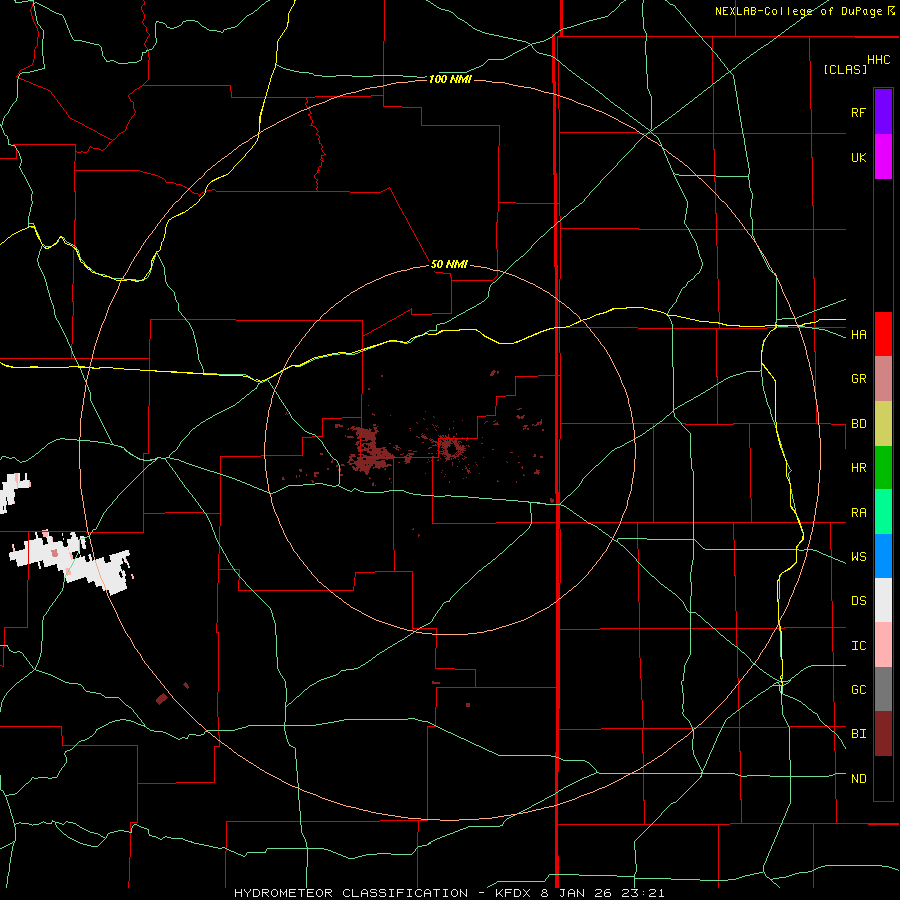
Task: Click the large white dry snow echo near the west edge
Action: click(x=72, y=562)
